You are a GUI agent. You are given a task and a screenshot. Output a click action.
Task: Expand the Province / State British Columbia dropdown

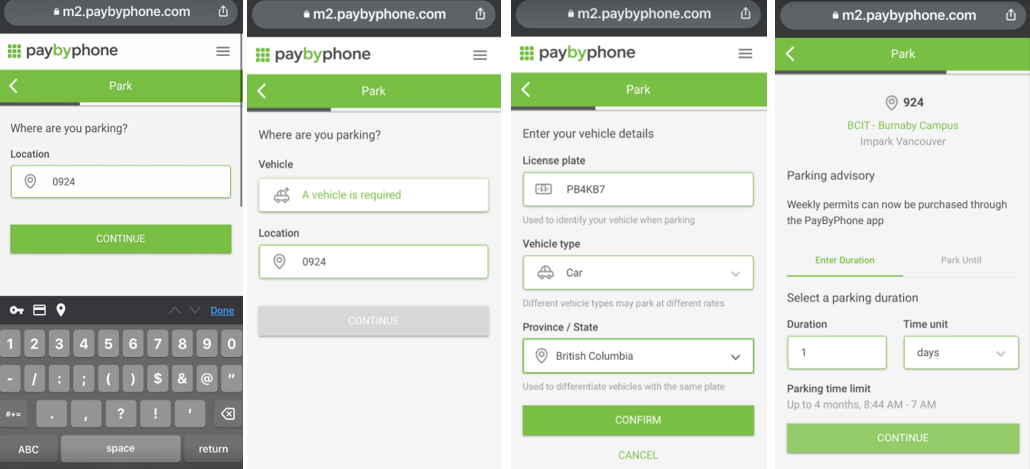pyautogui.click(x=638, y=356)
